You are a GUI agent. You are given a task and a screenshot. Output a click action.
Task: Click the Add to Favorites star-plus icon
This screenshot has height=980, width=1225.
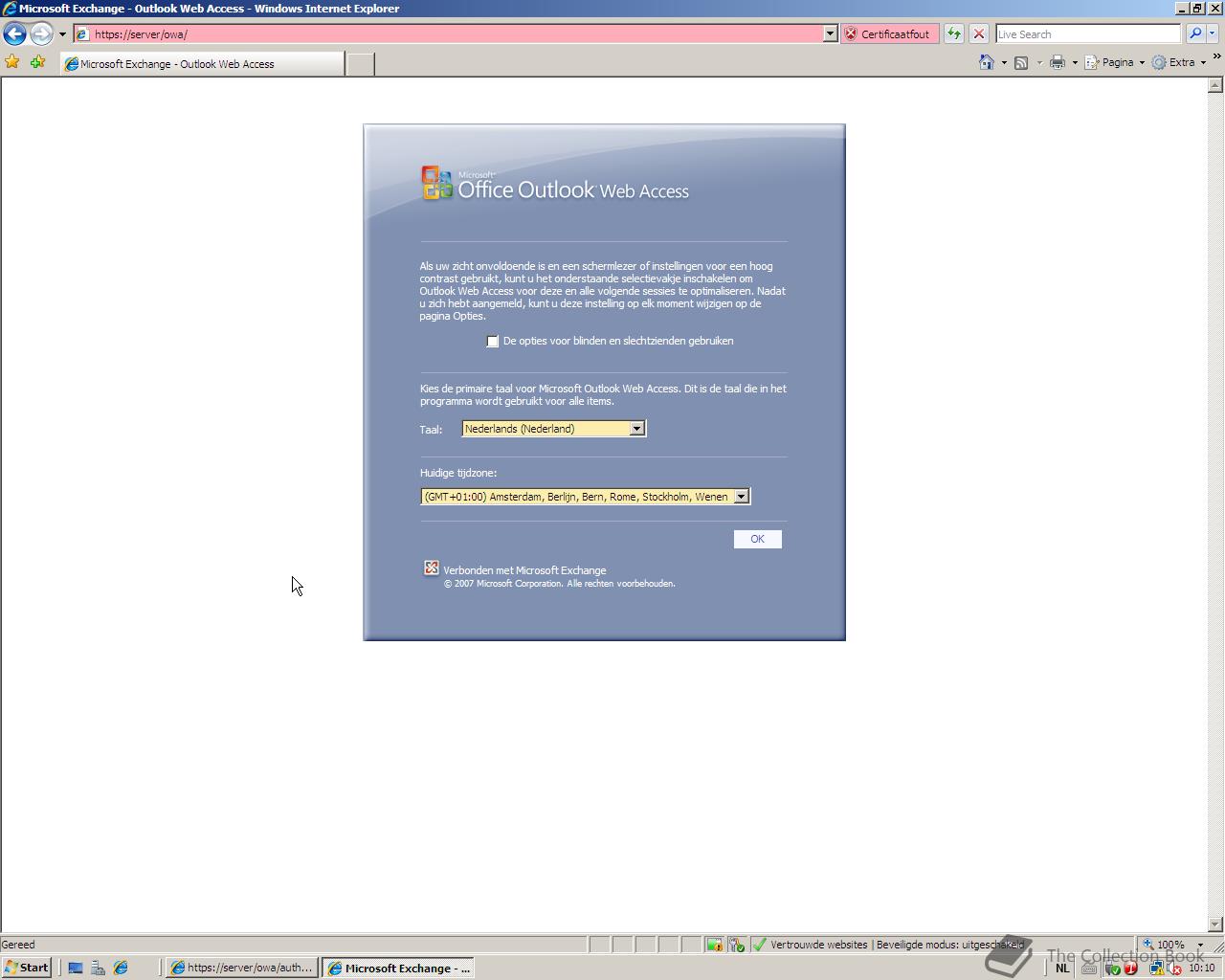coord(37,62)
